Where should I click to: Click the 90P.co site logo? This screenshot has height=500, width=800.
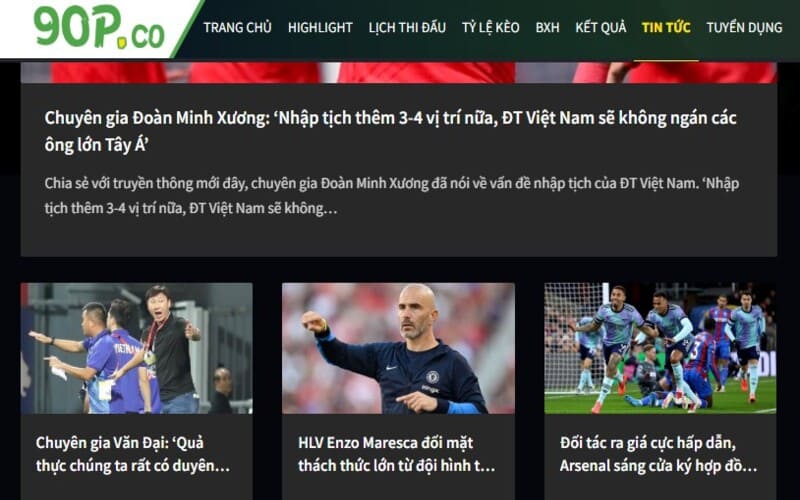click(99, 27)
